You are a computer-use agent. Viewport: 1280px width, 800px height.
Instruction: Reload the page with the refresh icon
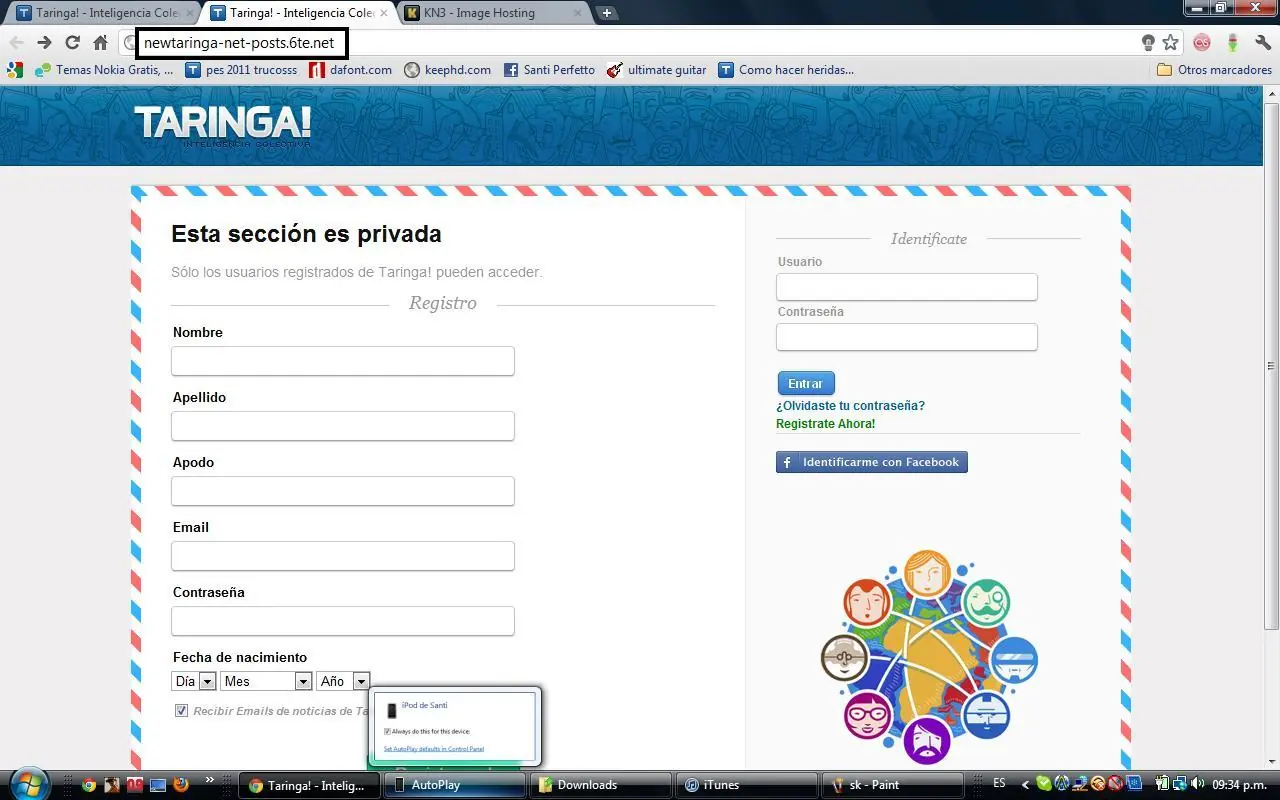click(x=72, y=43)
